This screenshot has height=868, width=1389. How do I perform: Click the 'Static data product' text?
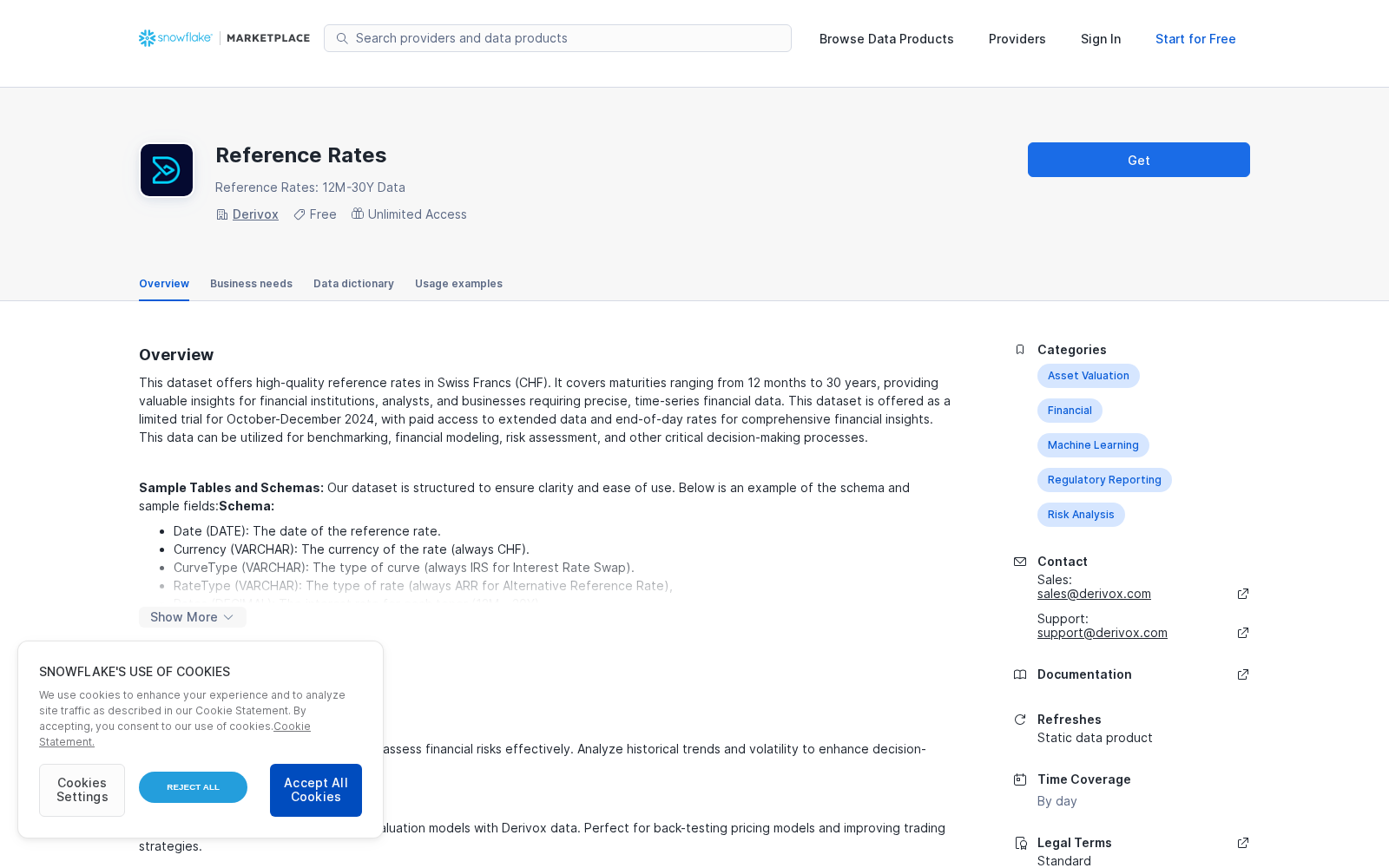[x=1095, y=738]
